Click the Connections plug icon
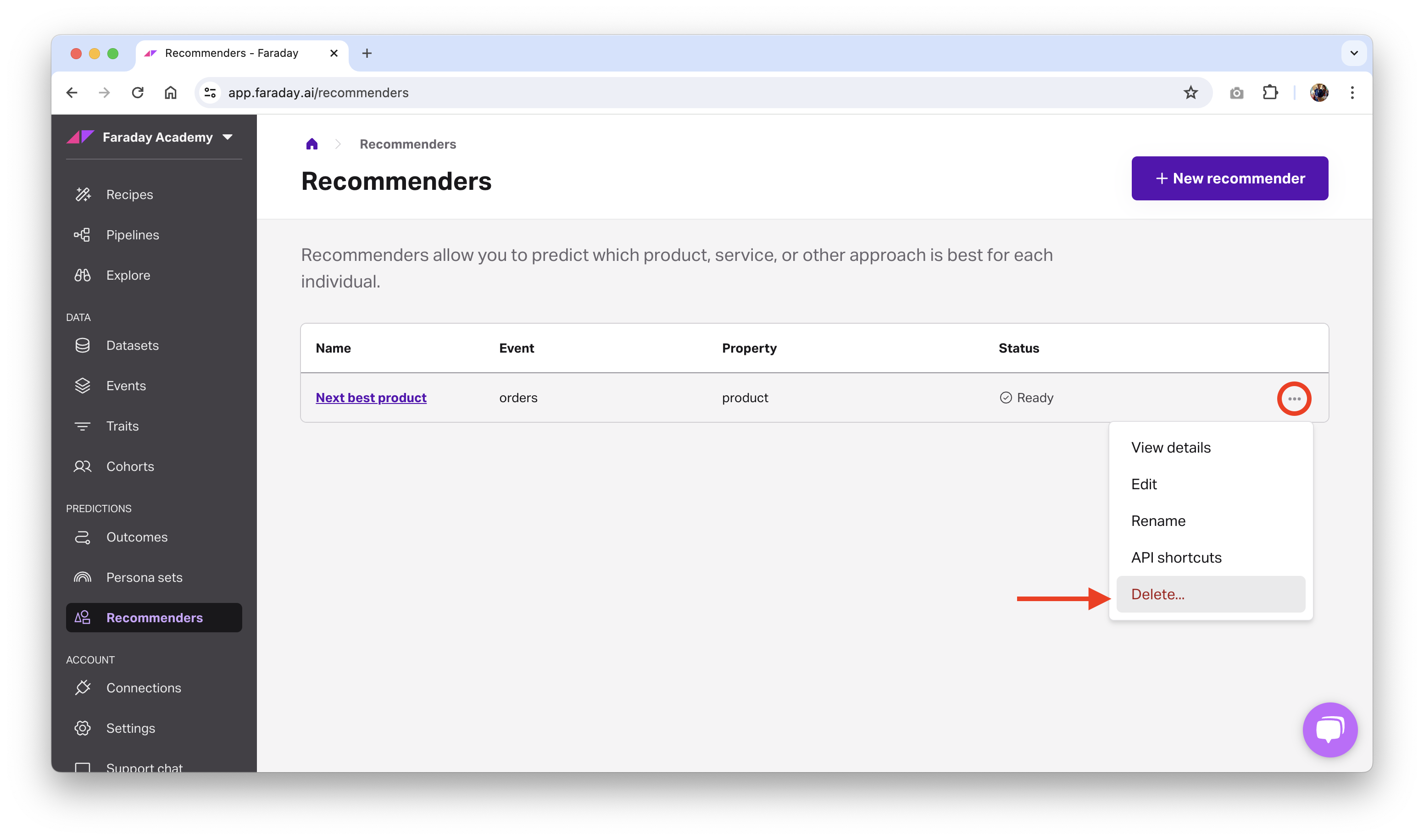Screen dimensions: 1424x840 83,688
